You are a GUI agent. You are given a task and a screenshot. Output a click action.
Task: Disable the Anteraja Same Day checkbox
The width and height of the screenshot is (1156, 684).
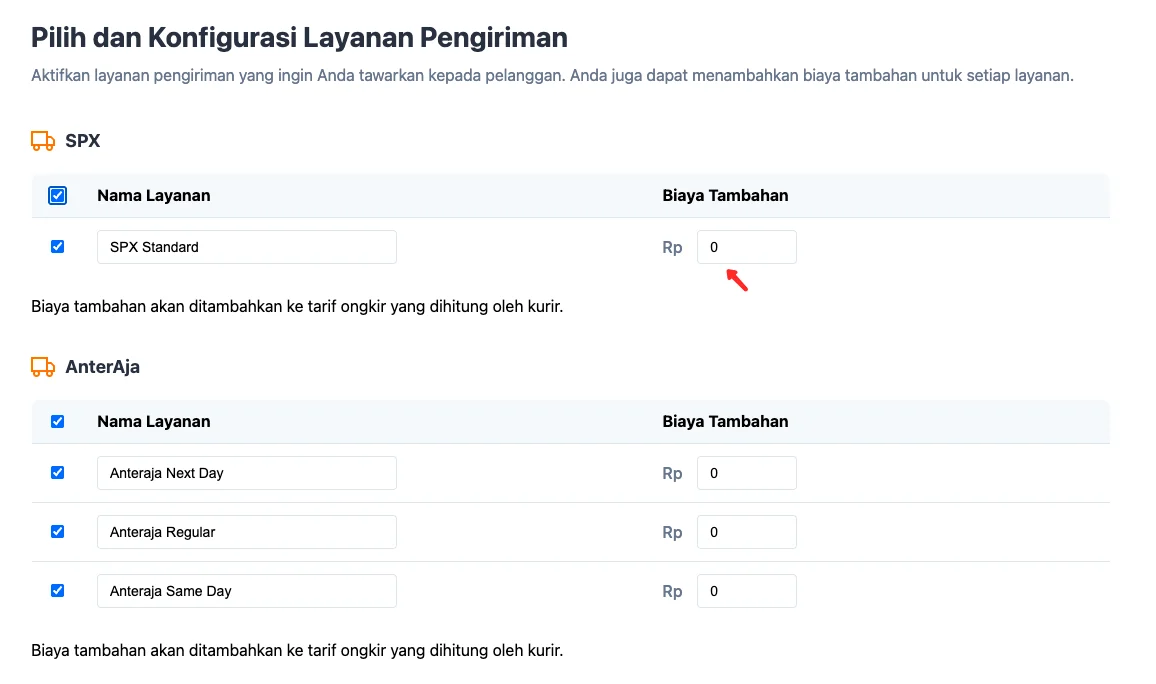point(57,590)
